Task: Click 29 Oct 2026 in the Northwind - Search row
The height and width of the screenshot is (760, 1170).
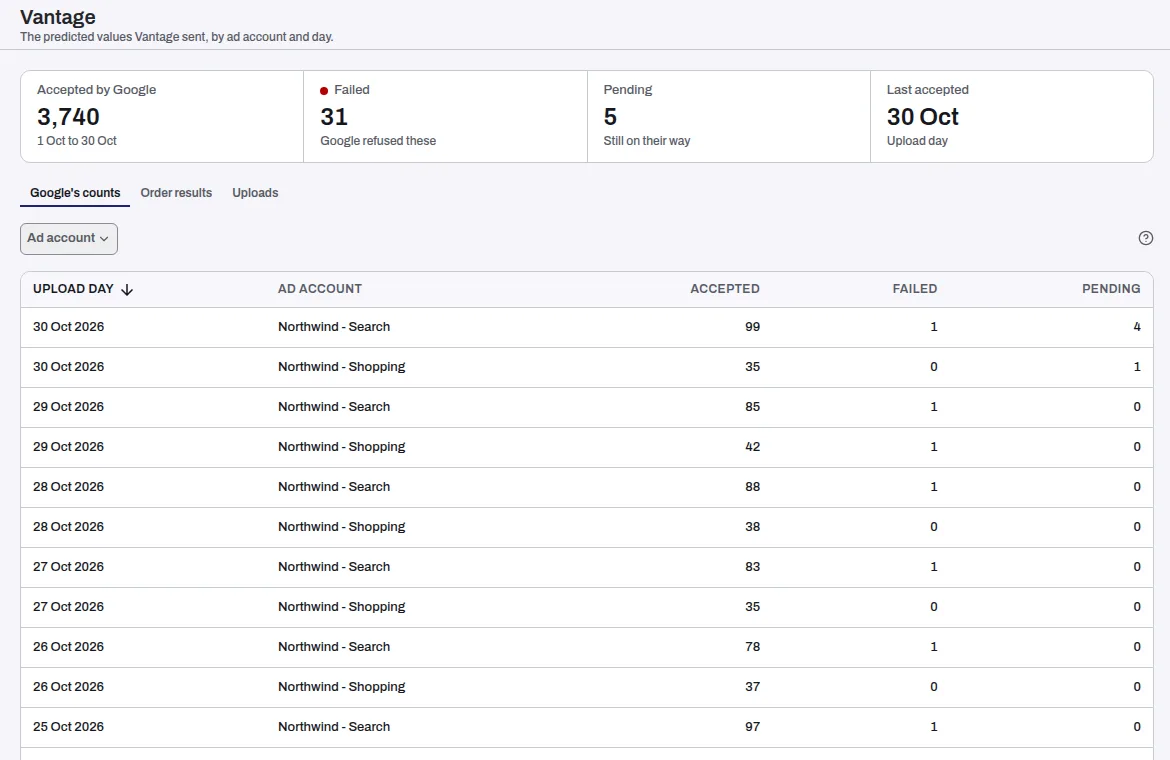Action: coord(69,406)
